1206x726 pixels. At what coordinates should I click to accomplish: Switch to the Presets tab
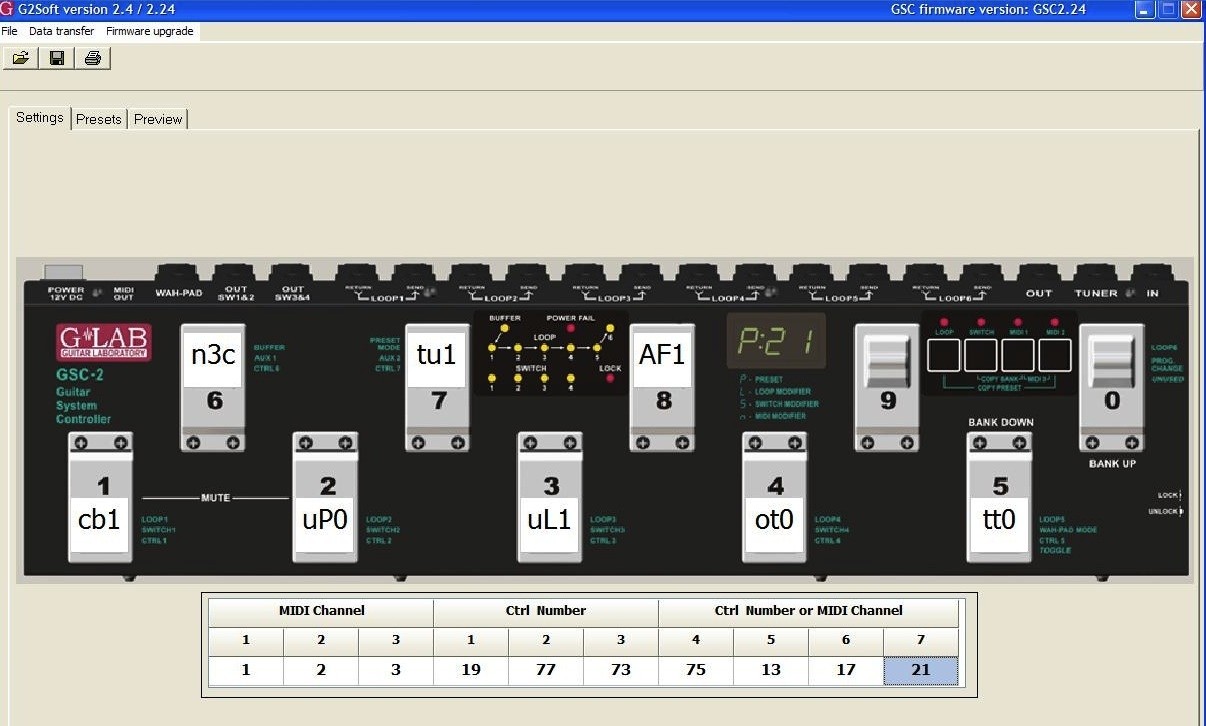pos(99,119)
